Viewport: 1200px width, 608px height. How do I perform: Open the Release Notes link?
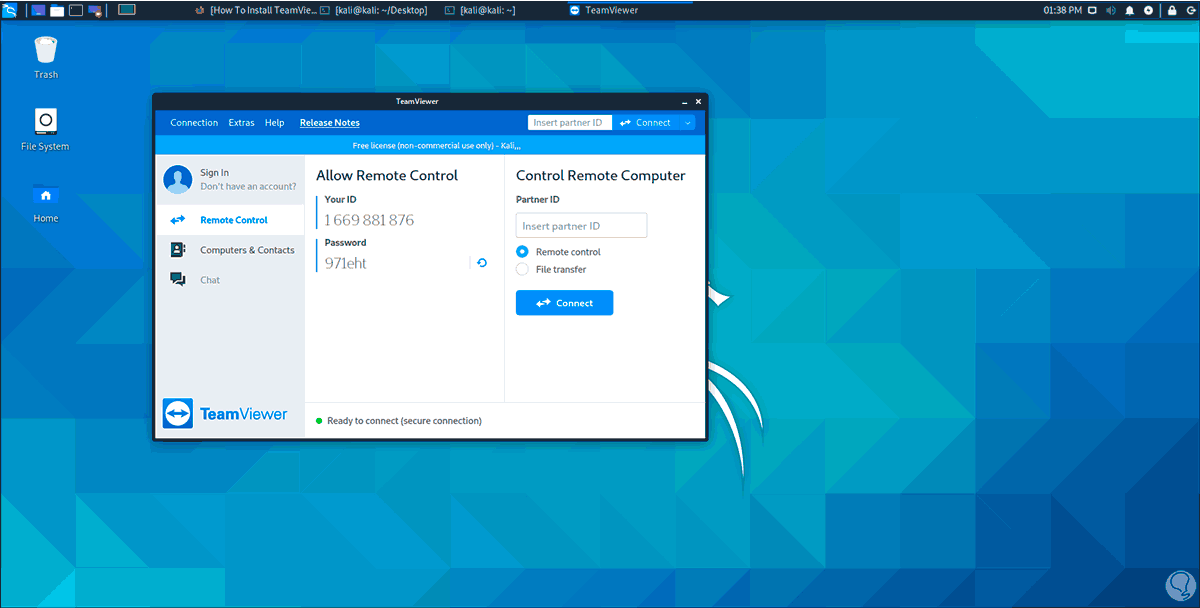(x=330, y=123)
